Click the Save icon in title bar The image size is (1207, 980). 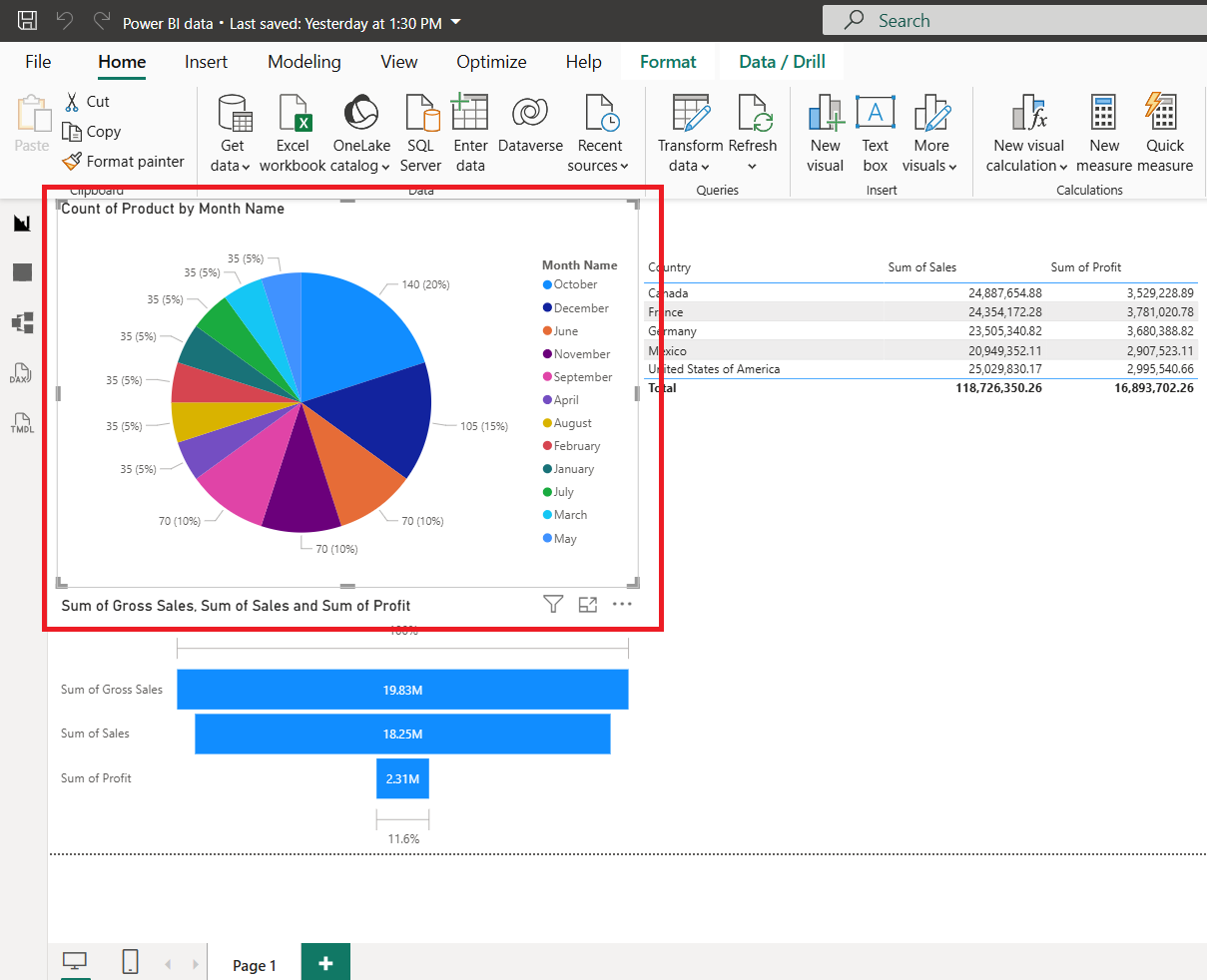click(x=28, y=21)
